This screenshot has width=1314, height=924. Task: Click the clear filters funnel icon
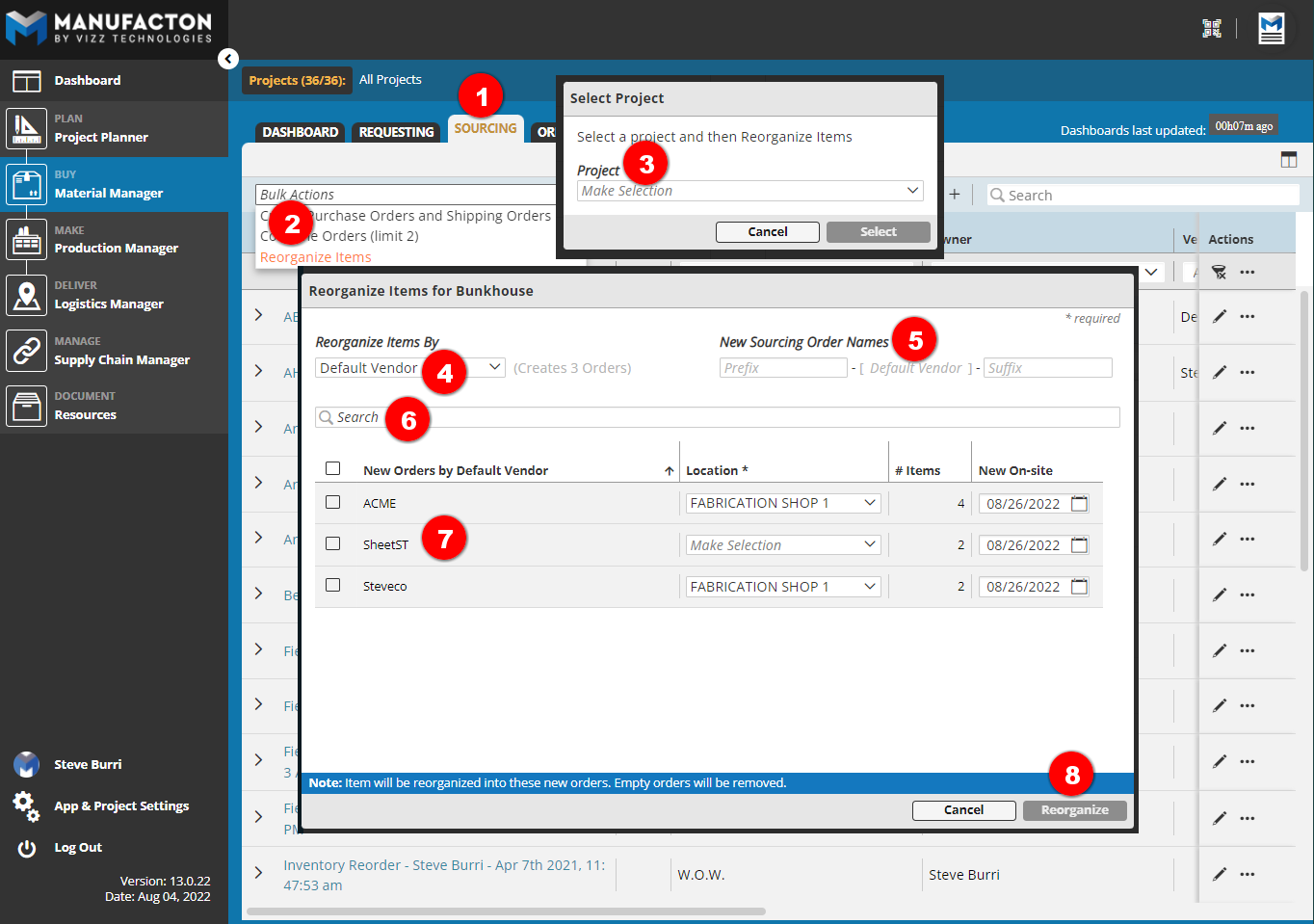click(1219, 273)
